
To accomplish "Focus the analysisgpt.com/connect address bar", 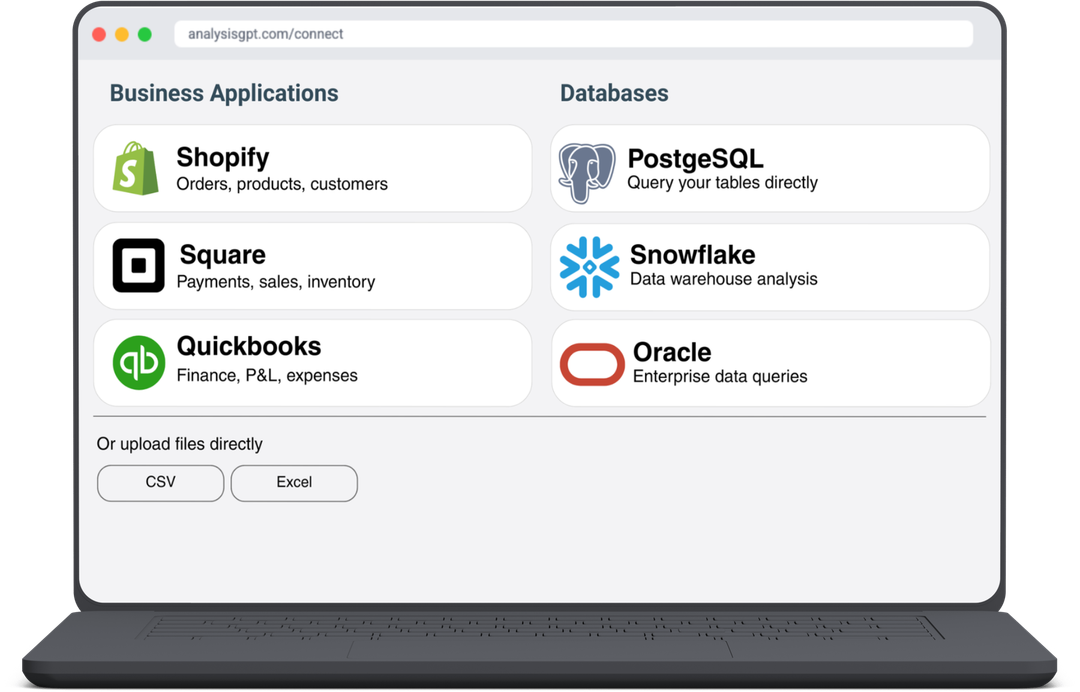I will (573, 34).
